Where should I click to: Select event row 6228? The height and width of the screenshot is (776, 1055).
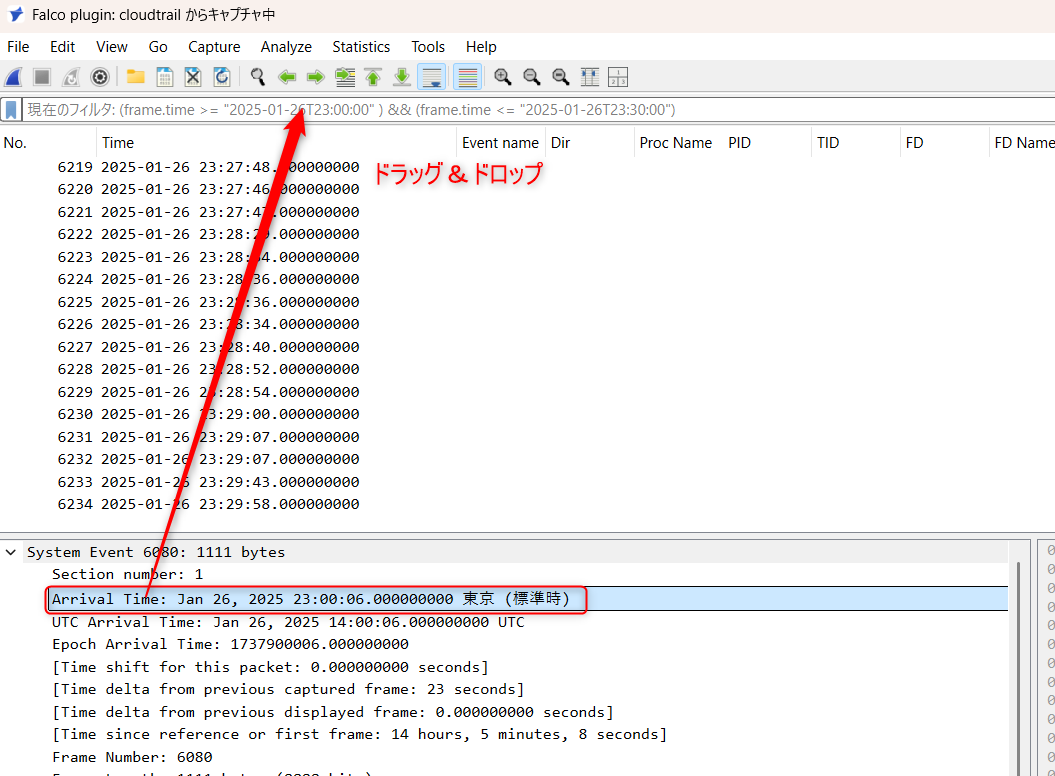click(x=528, y=369)
